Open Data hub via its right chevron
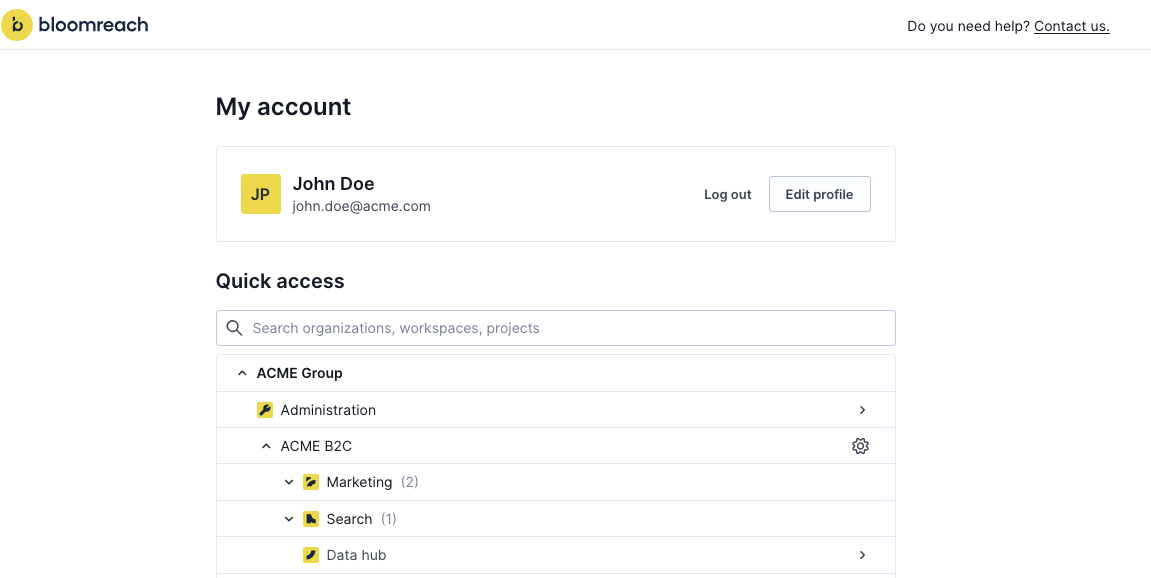This screenshot has width=1151, height=578. tap(863, 555)
